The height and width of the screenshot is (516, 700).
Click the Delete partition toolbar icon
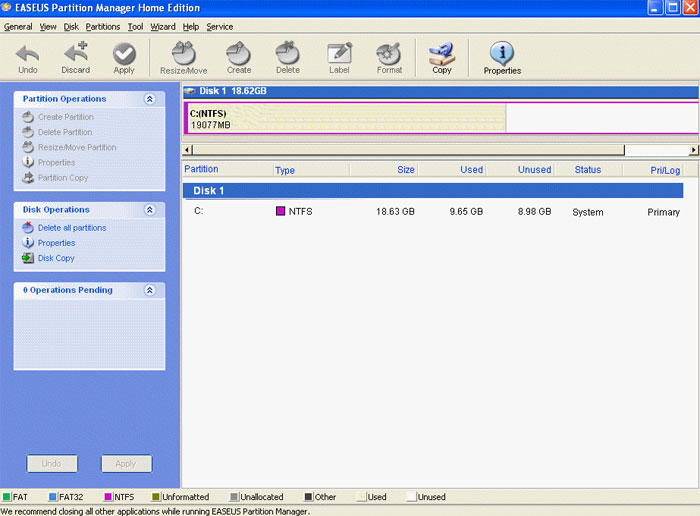tap(288, 54)
